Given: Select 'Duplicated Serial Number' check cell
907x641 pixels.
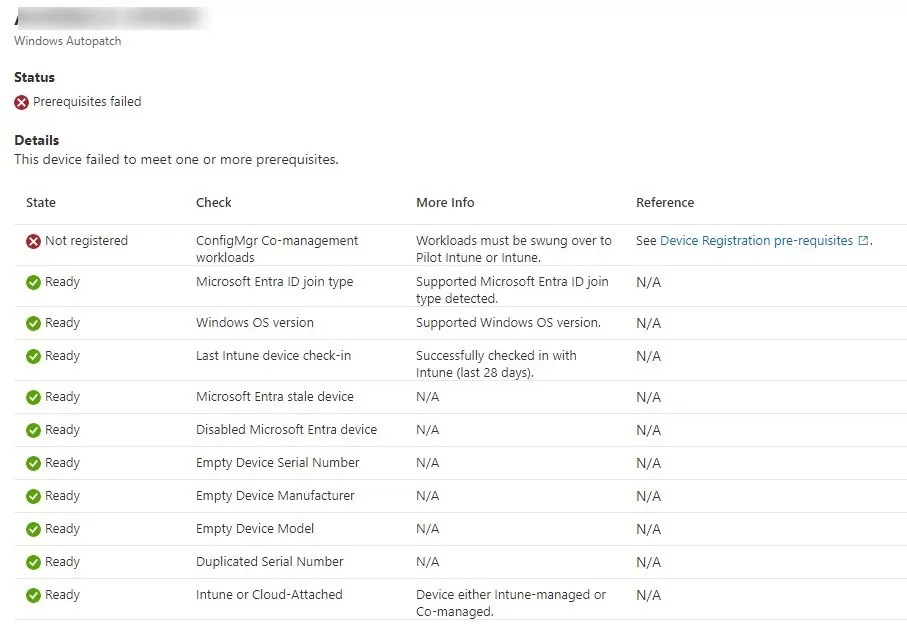Looking at the screenshot, I should [270, 562].
